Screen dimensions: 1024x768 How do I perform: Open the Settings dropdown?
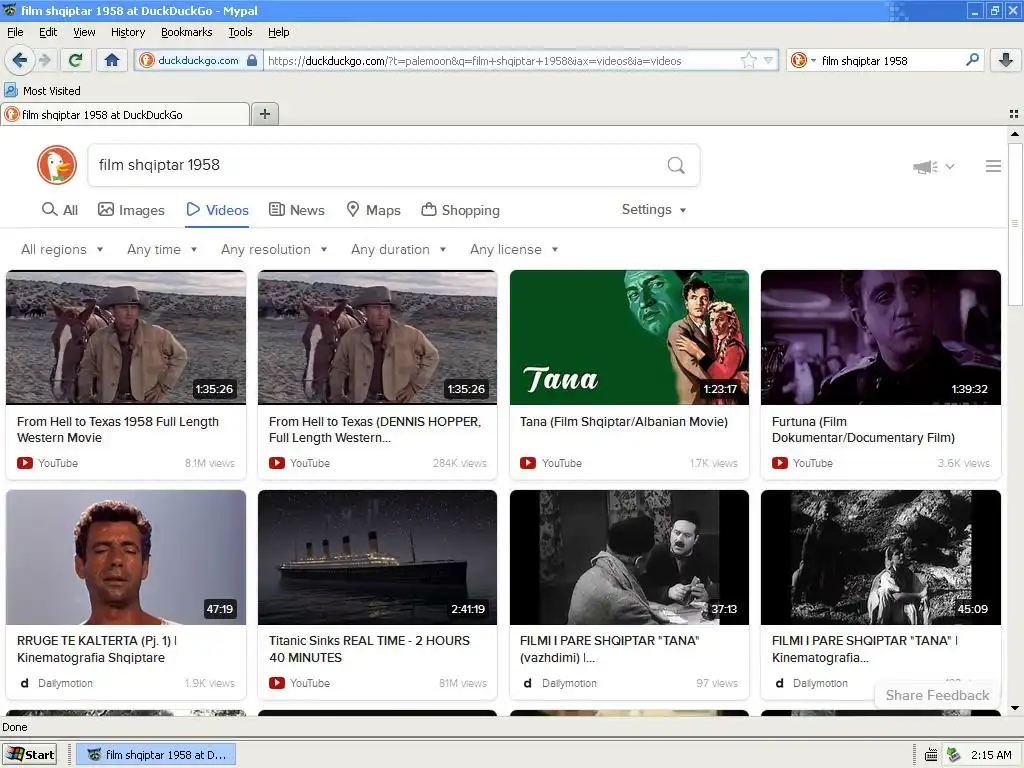[654, 210]
